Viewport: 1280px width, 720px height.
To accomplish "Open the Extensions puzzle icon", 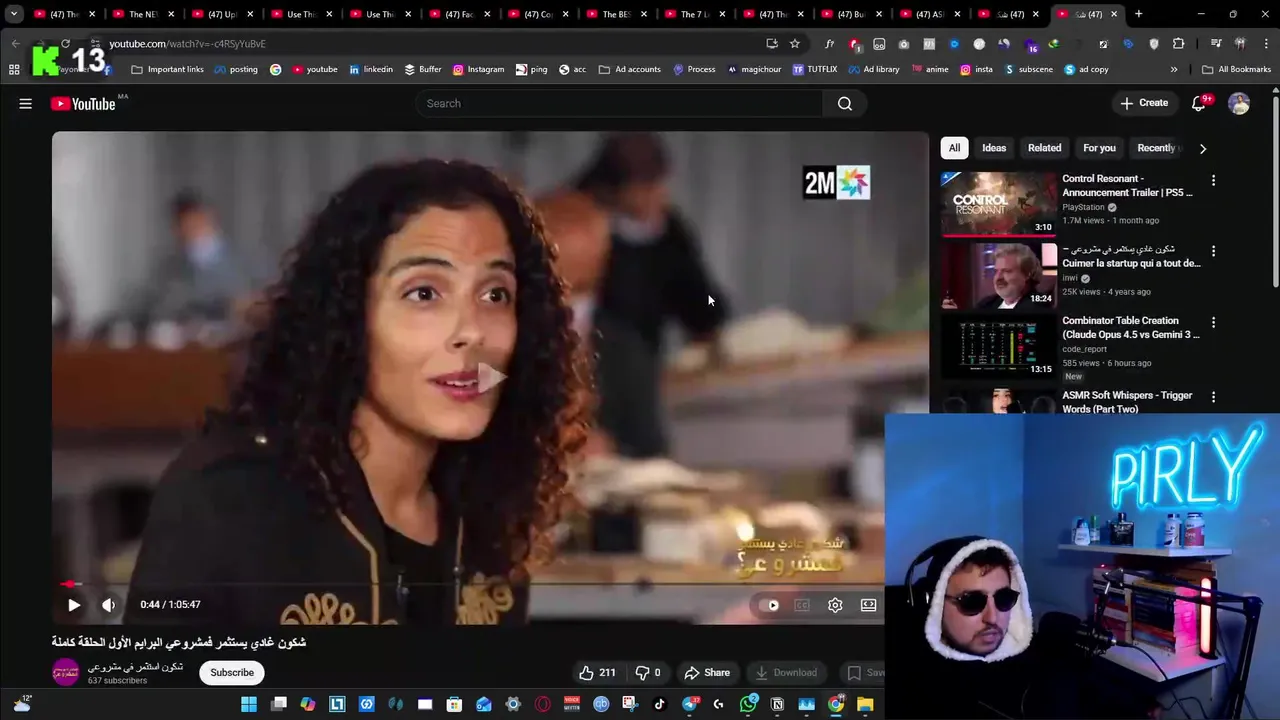I will point(1178,44).
